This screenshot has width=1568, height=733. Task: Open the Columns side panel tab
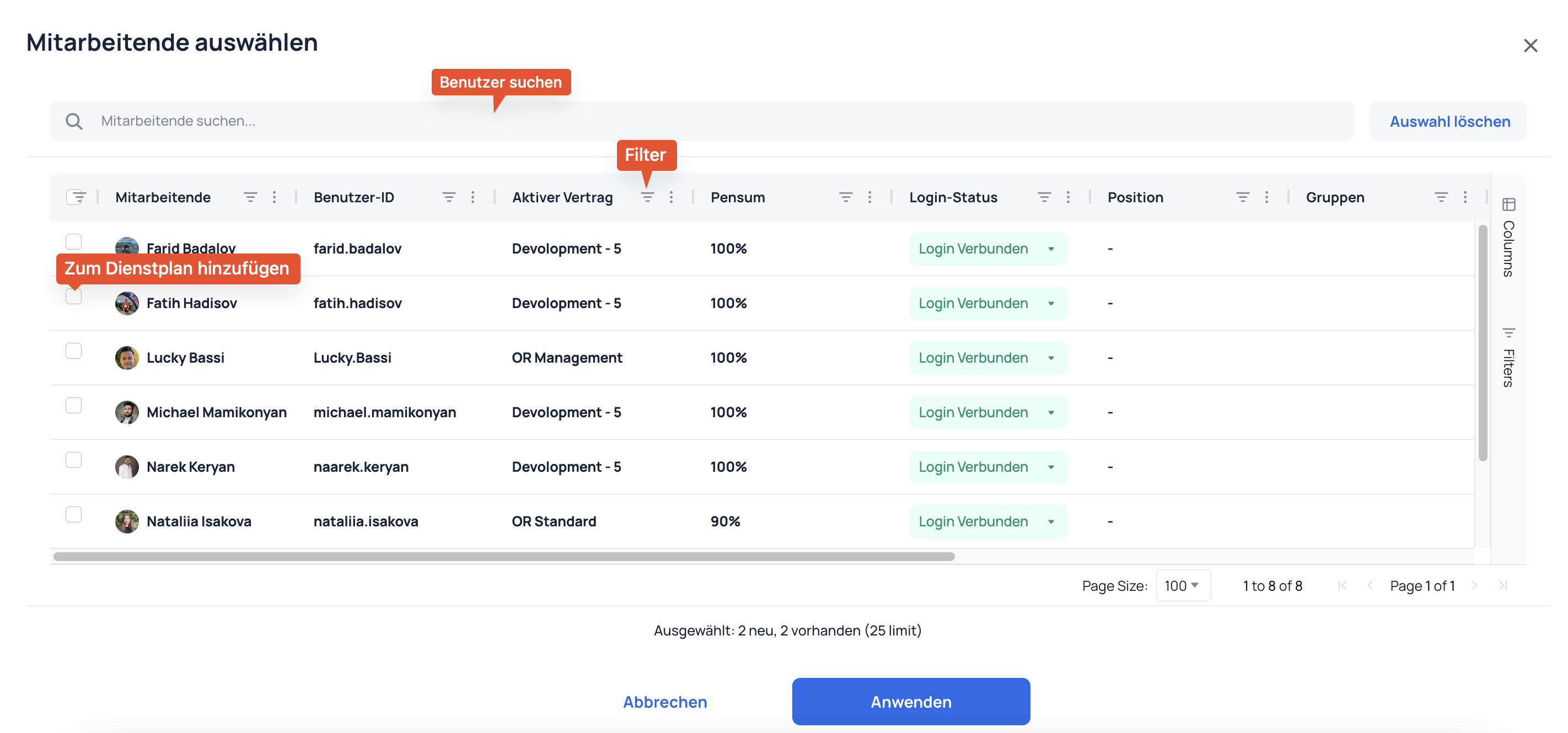pyautogui.click(x=1508, y=237)
